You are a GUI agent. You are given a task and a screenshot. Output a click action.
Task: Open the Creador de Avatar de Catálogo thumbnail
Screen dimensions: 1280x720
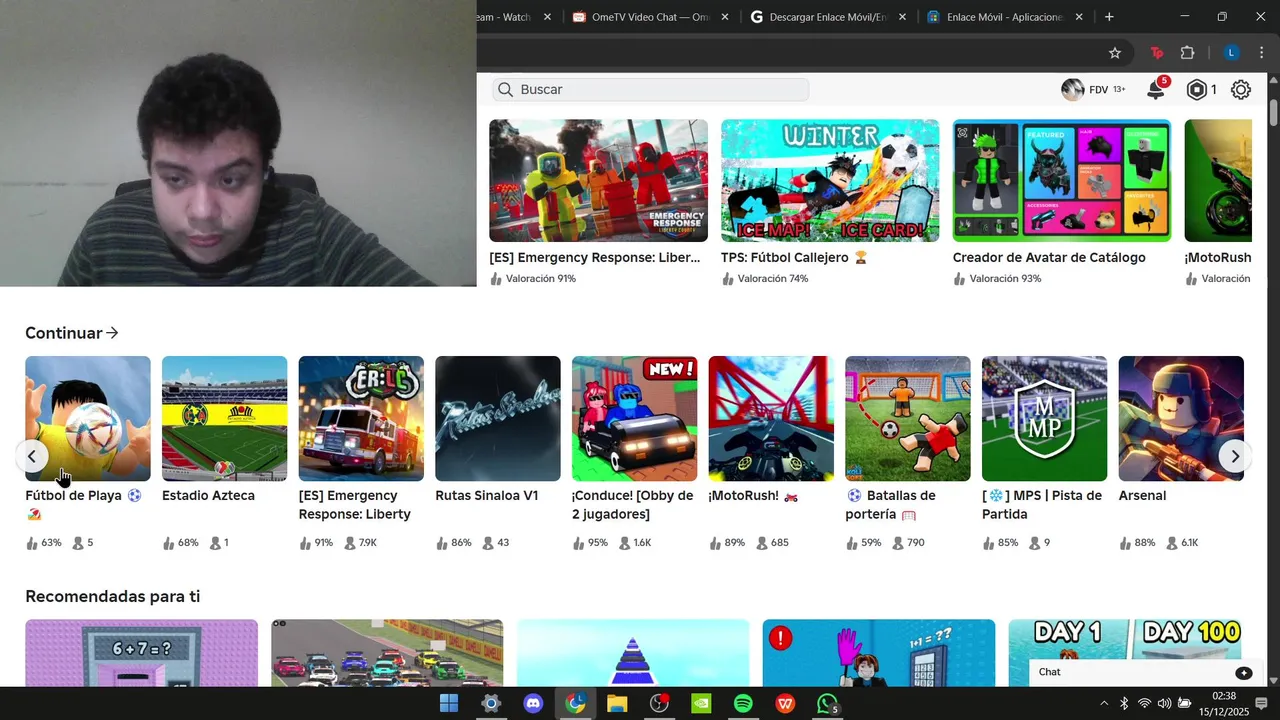coord(1062,181)
